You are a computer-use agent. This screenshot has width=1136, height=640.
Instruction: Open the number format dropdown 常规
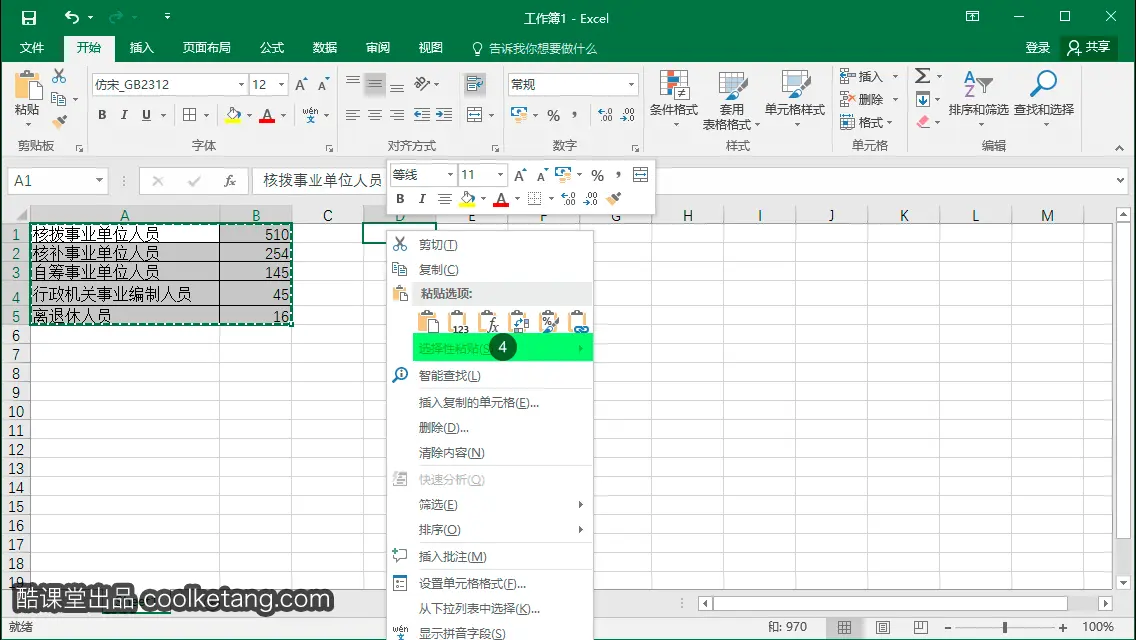631,85
